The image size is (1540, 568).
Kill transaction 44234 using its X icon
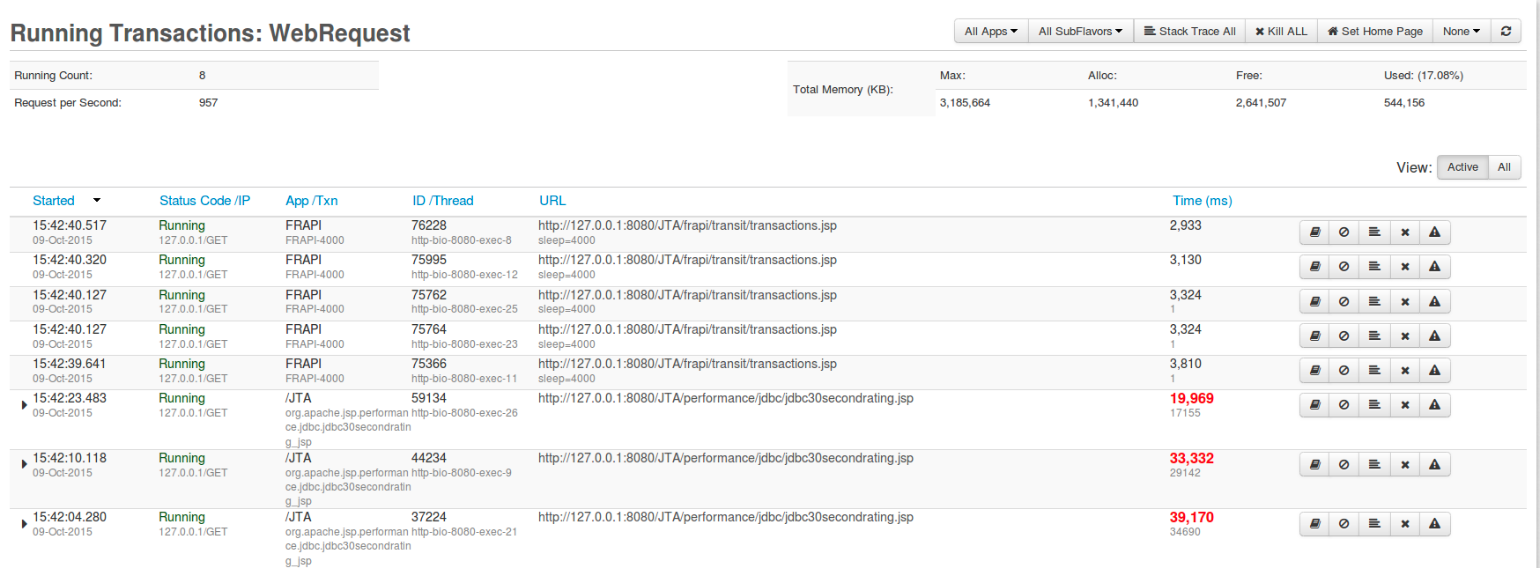[x=1404, y=464]
